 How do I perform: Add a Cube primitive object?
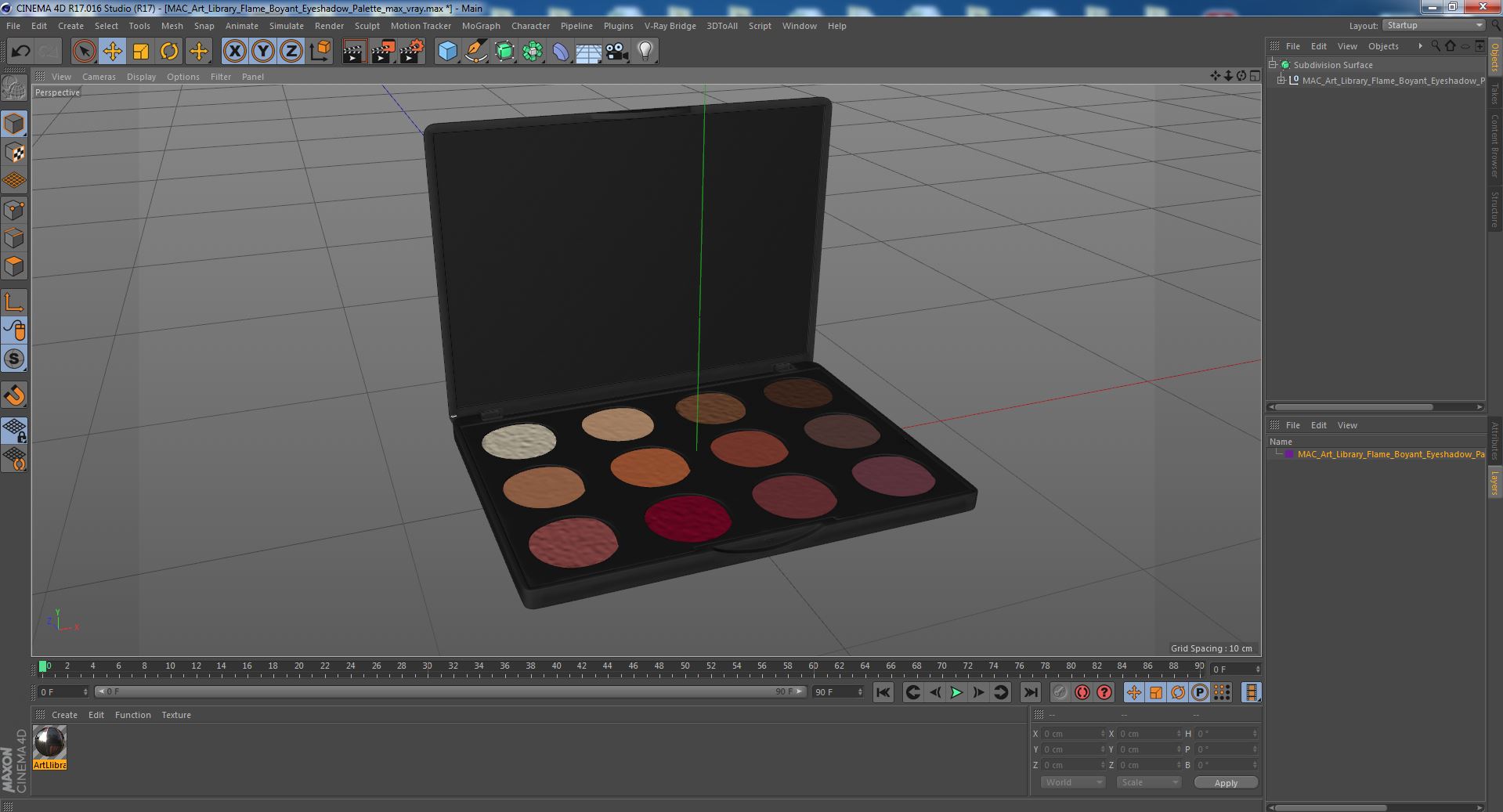point(447,52)
